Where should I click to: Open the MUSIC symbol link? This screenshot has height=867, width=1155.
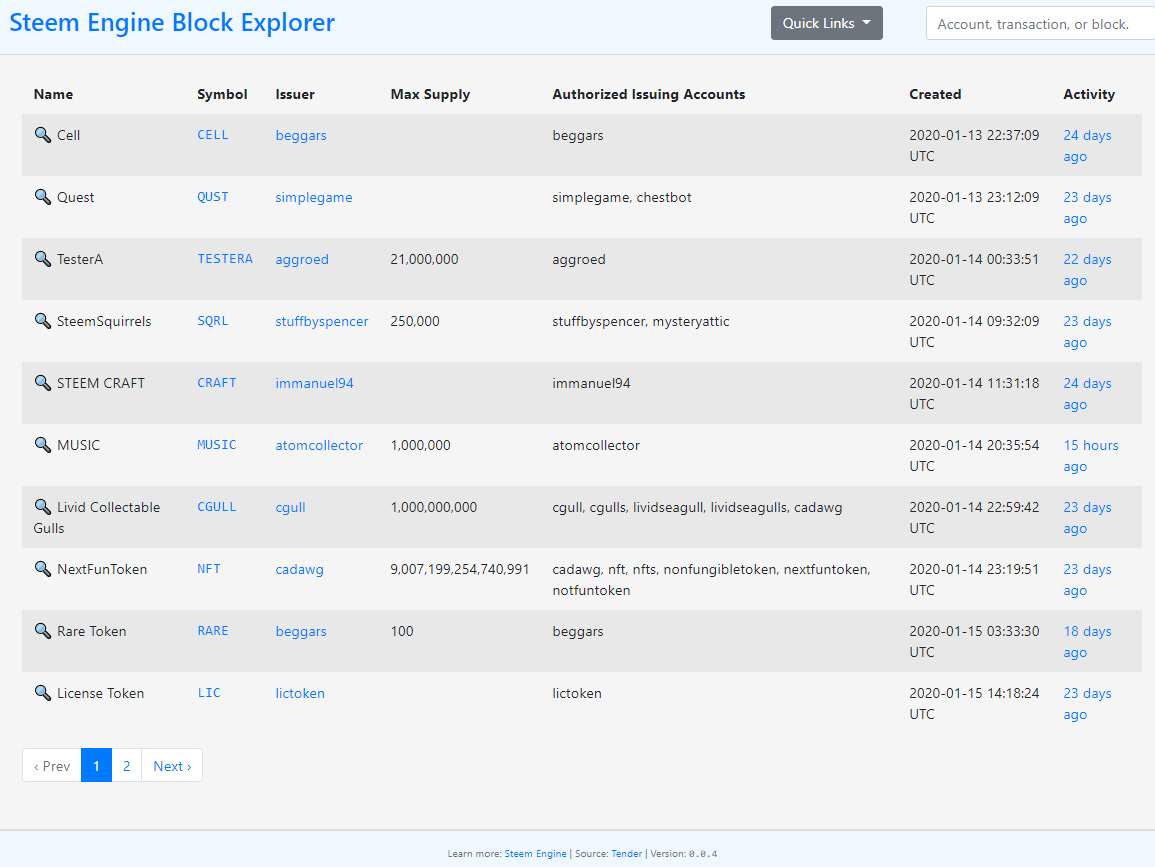pos(217,444)
